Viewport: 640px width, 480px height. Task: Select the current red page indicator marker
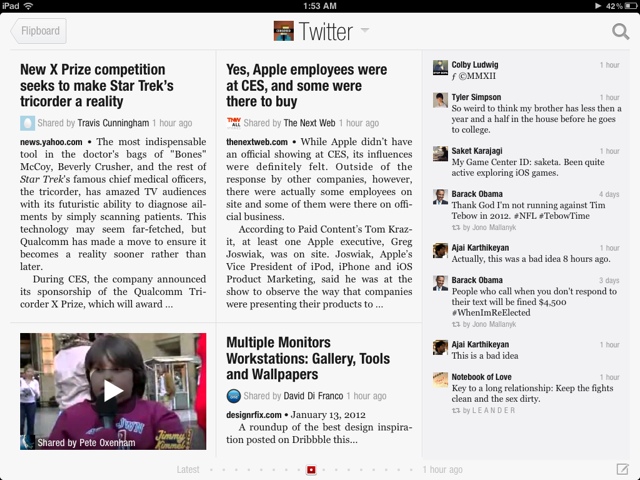(311, 470)
